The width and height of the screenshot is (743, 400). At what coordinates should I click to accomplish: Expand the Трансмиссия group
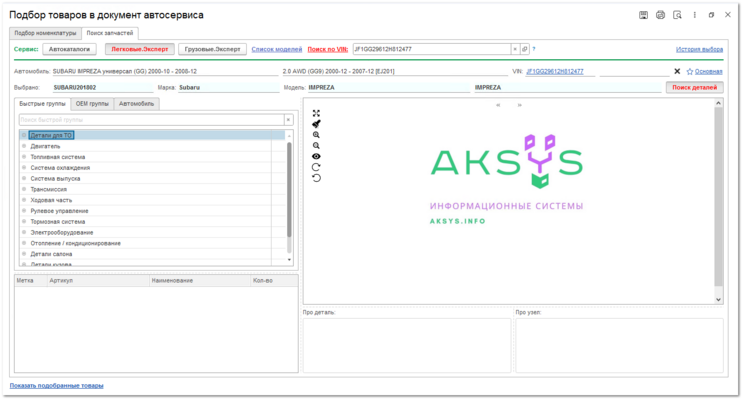click(x=24, y=190)
